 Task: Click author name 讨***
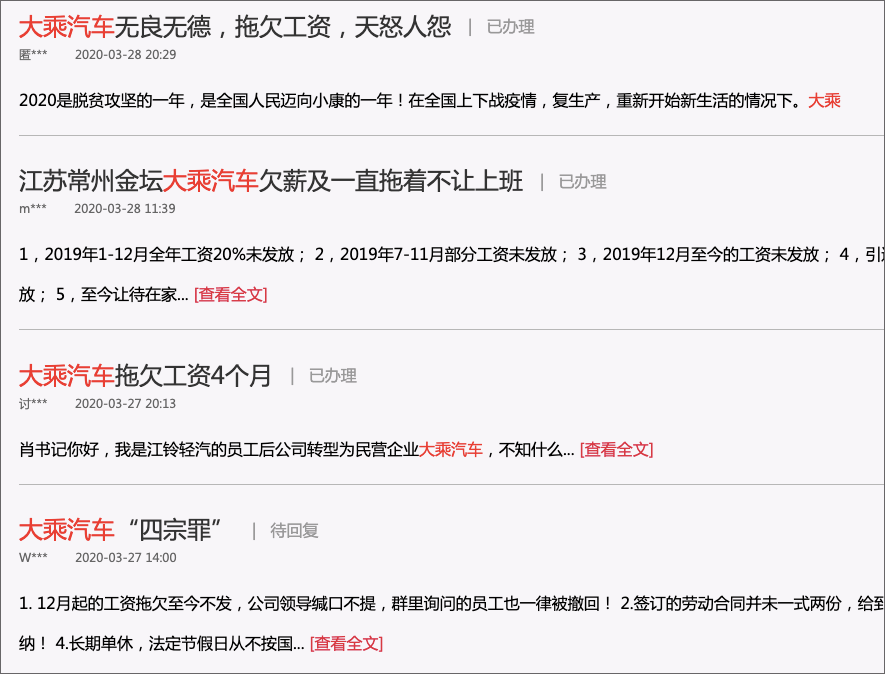point(33,403)
